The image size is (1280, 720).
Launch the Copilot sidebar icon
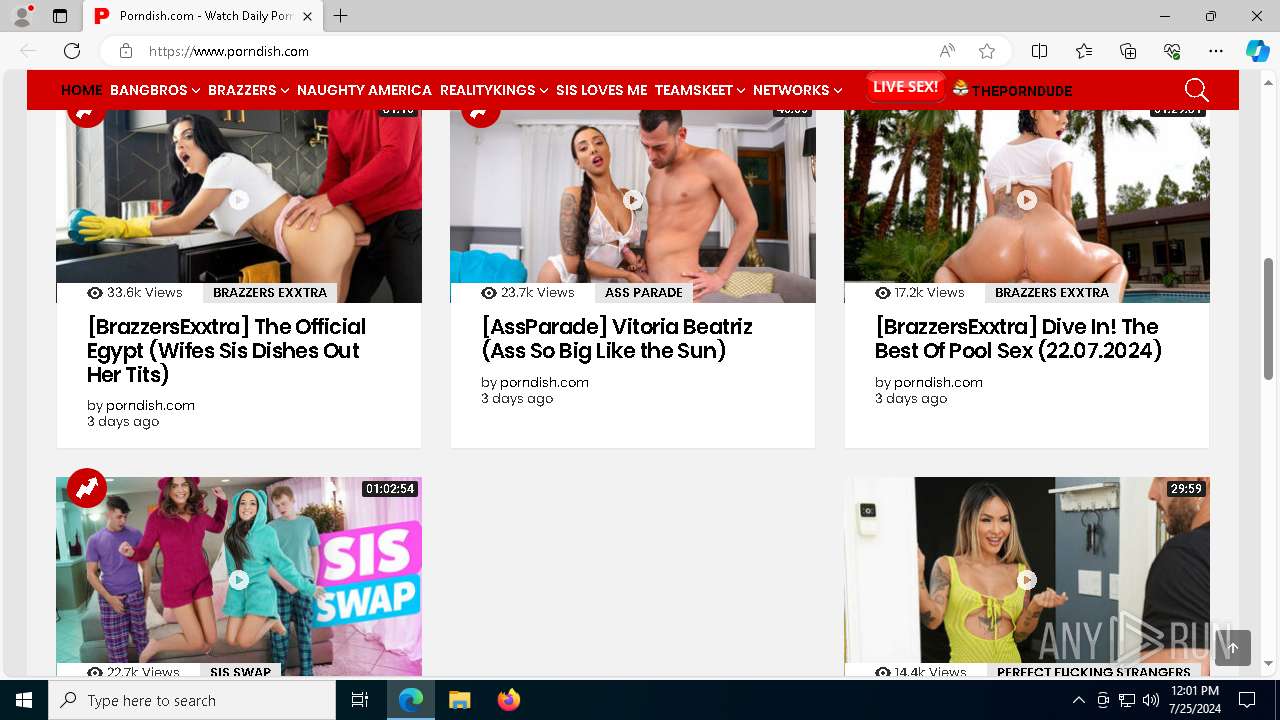tap(1257, 51)
